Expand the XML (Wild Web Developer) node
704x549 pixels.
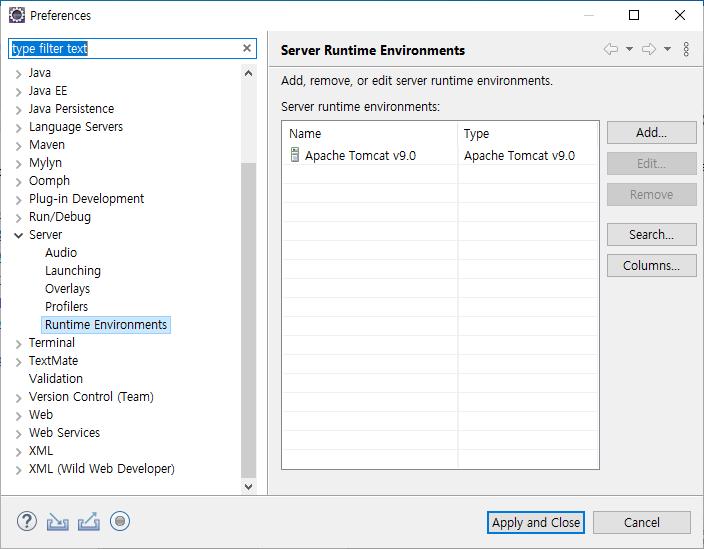[x=18, y=470]
